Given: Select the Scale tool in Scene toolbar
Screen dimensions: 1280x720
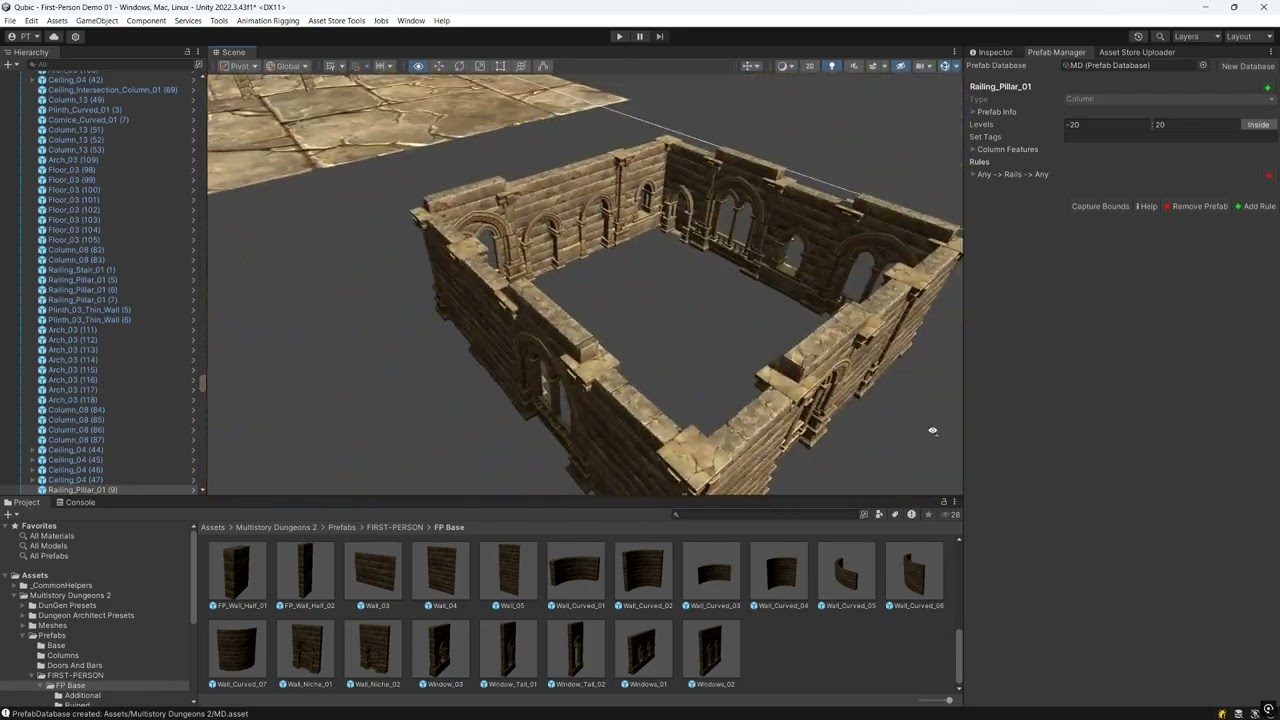Looking at the screenshot, I should (480, 66).
